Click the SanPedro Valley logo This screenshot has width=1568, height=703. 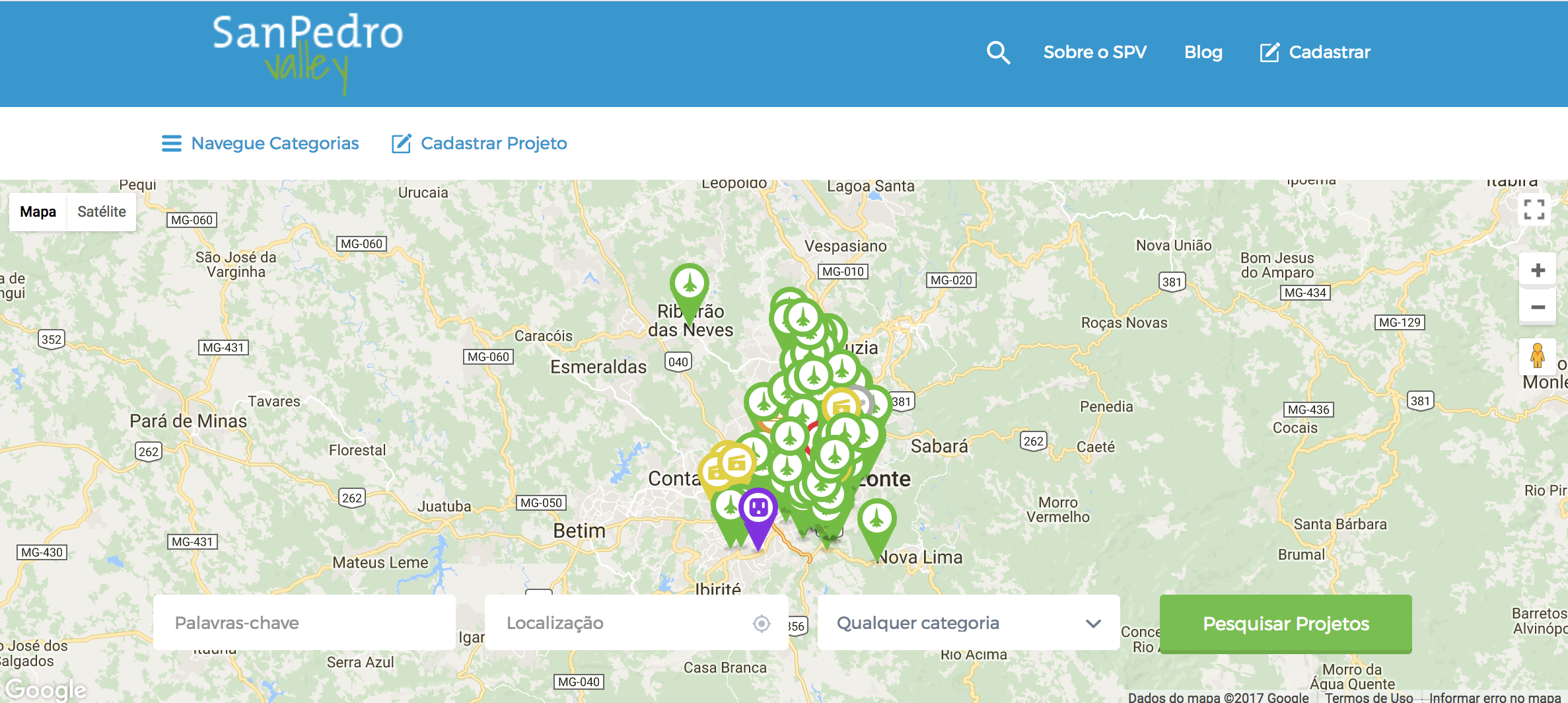coord(308,54)
